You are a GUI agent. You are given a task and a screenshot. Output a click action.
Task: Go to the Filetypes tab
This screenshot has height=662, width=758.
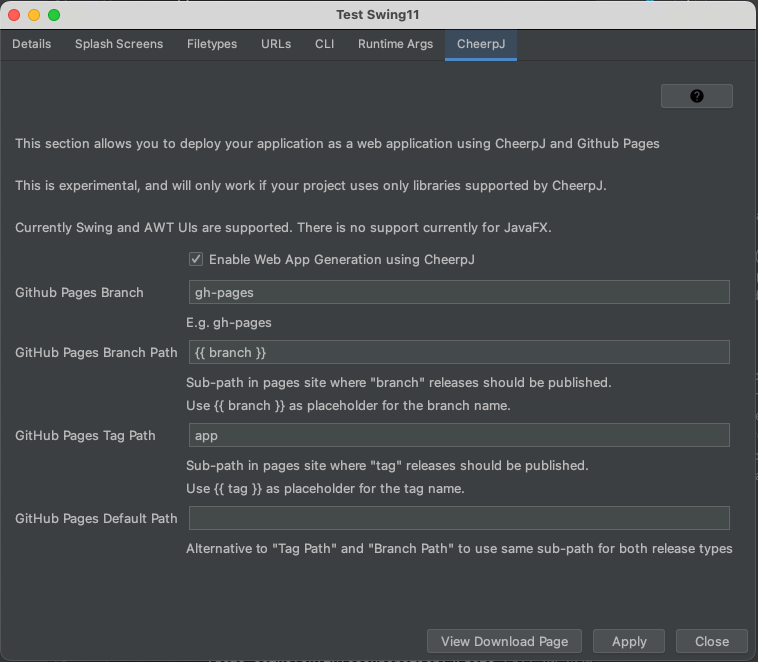coord(212,44)
